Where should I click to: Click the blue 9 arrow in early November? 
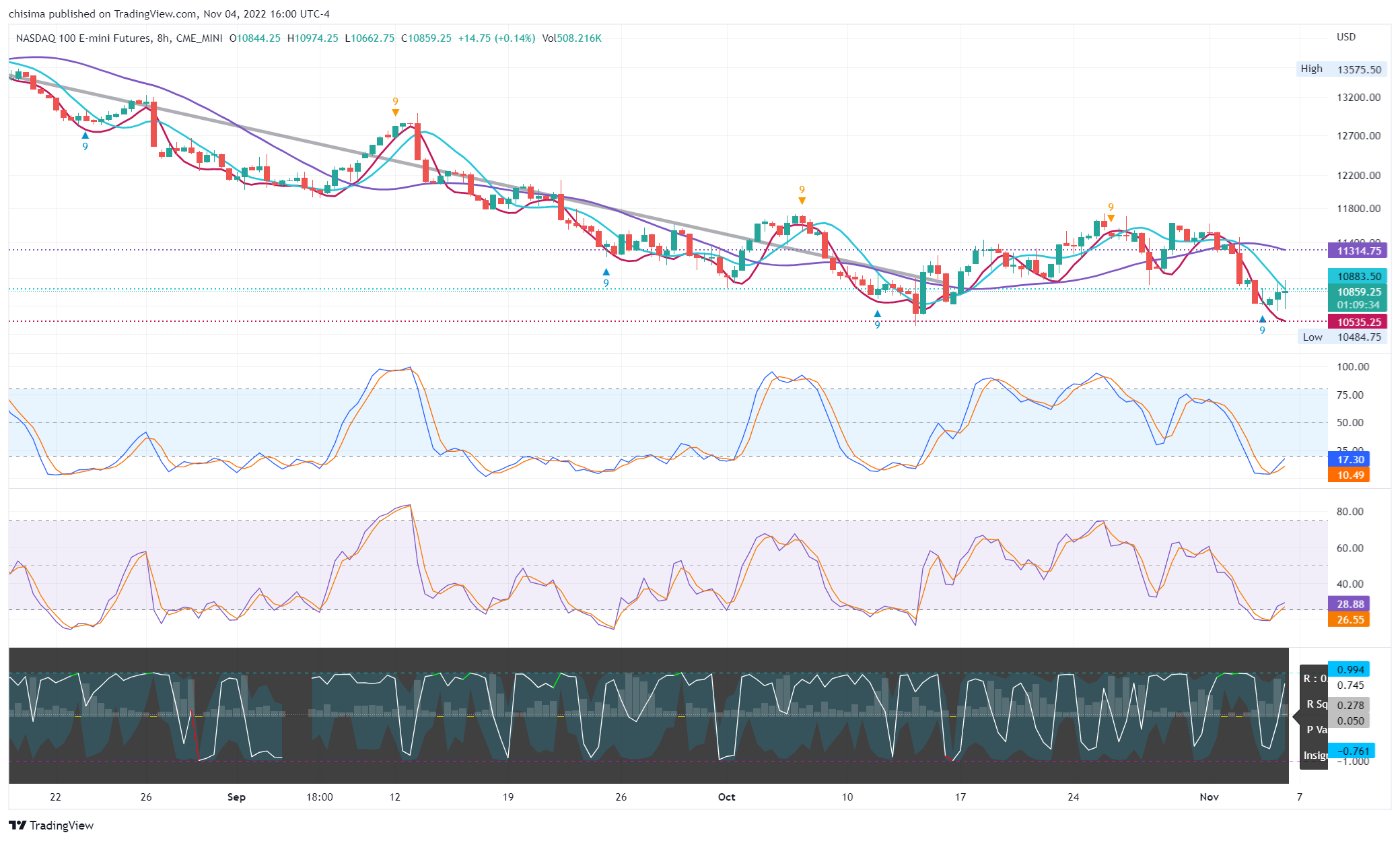coord(1262,325)
